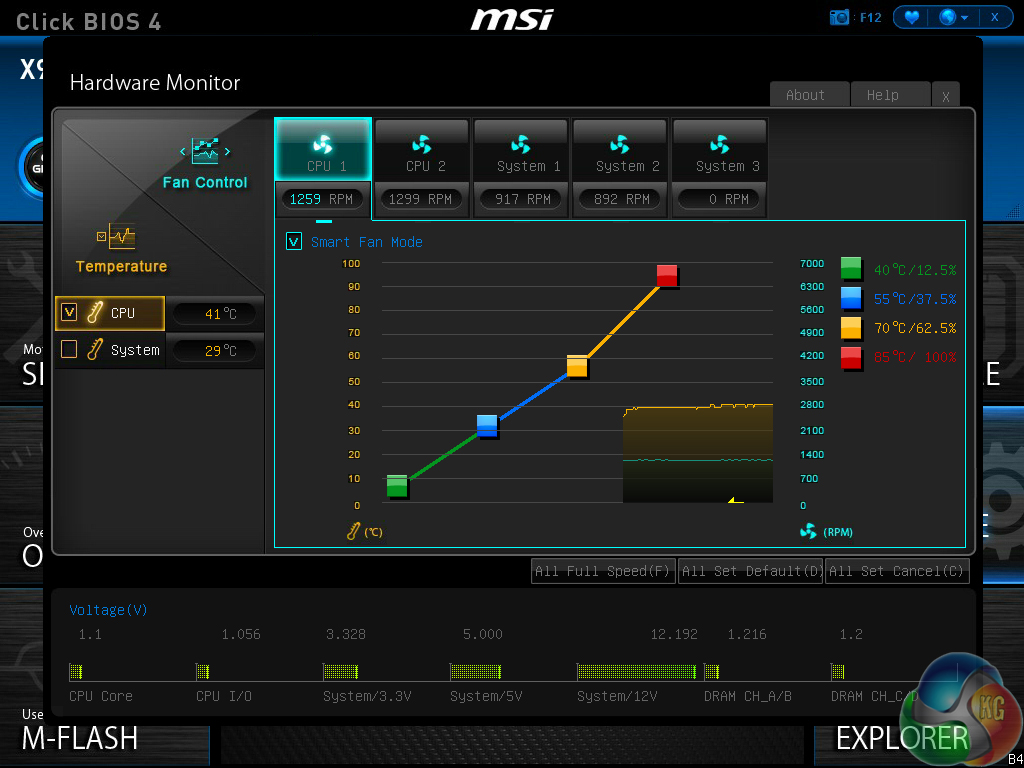
Task: Check the System temperature checkbox
Action: [69, 349]
